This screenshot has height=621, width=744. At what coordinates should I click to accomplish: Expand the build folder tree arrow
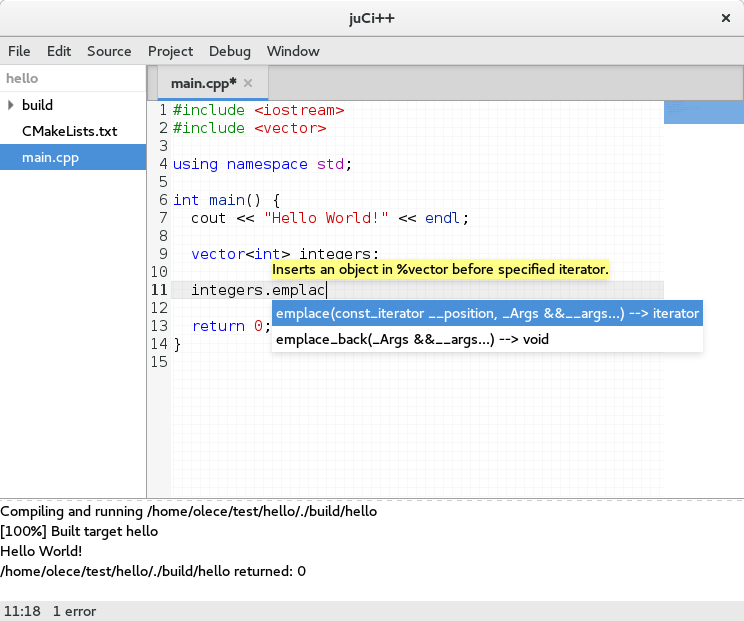11,105
